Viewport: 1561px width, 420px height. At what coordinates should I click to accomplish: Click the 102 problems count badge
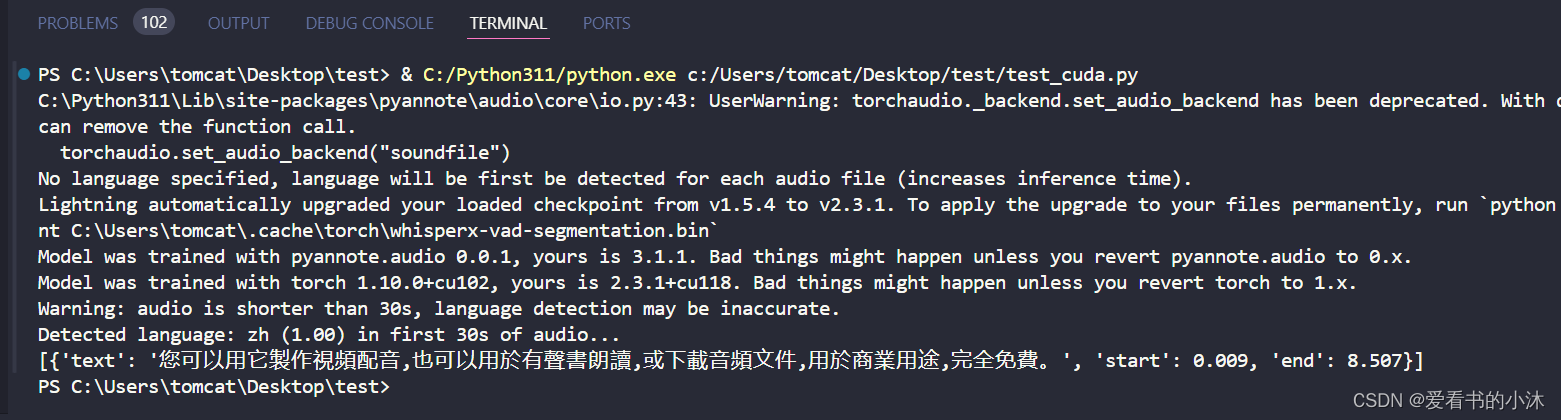point(154,22)
